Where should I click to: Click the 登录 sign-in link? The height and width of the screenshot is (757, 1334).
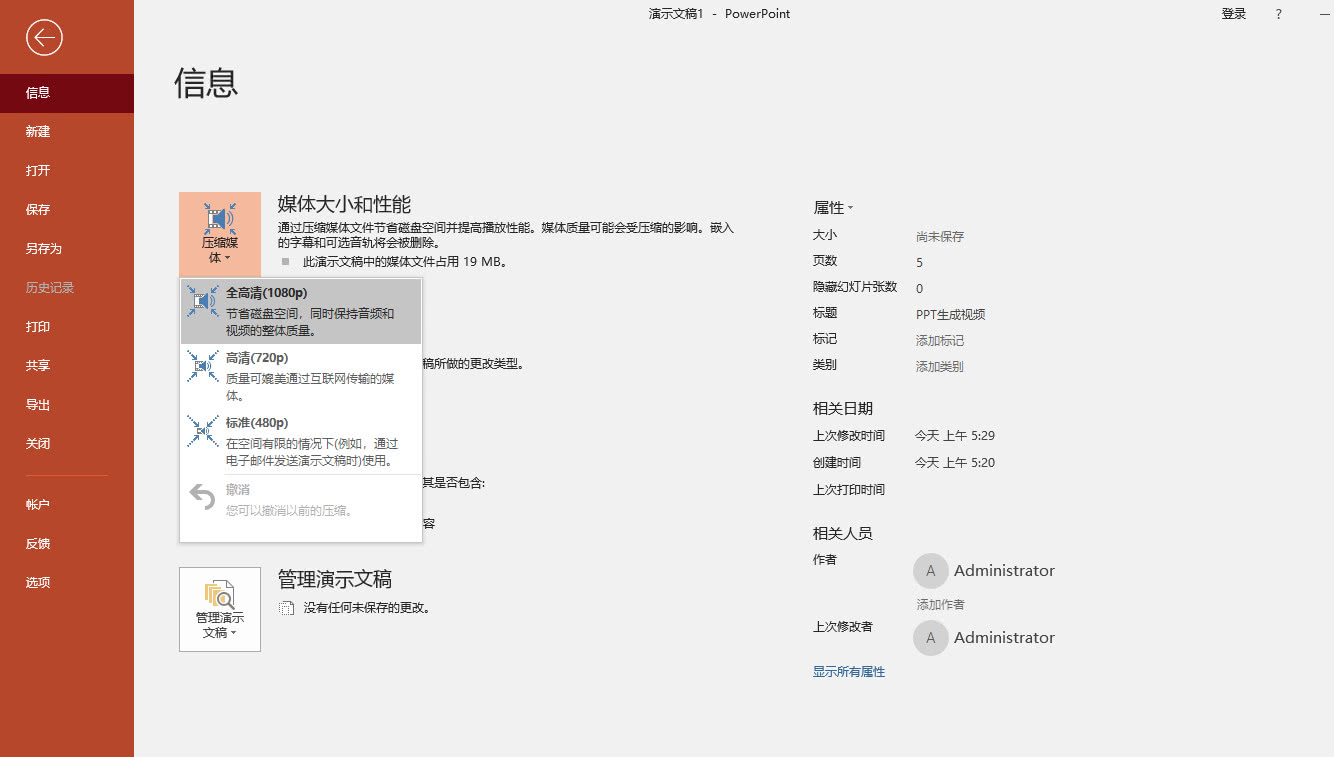coord(1234,14)
